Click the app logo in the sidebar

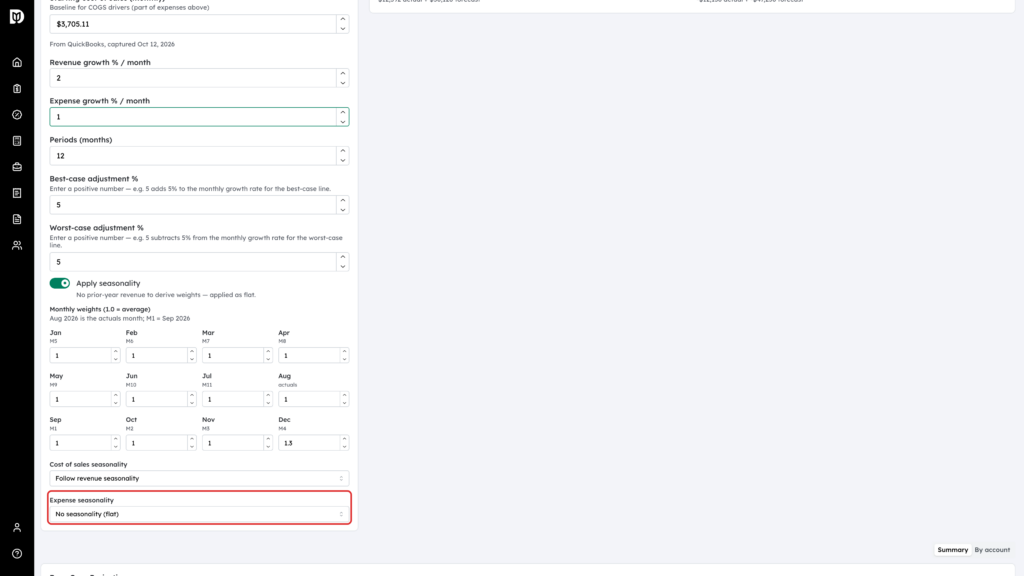point(17,16)
